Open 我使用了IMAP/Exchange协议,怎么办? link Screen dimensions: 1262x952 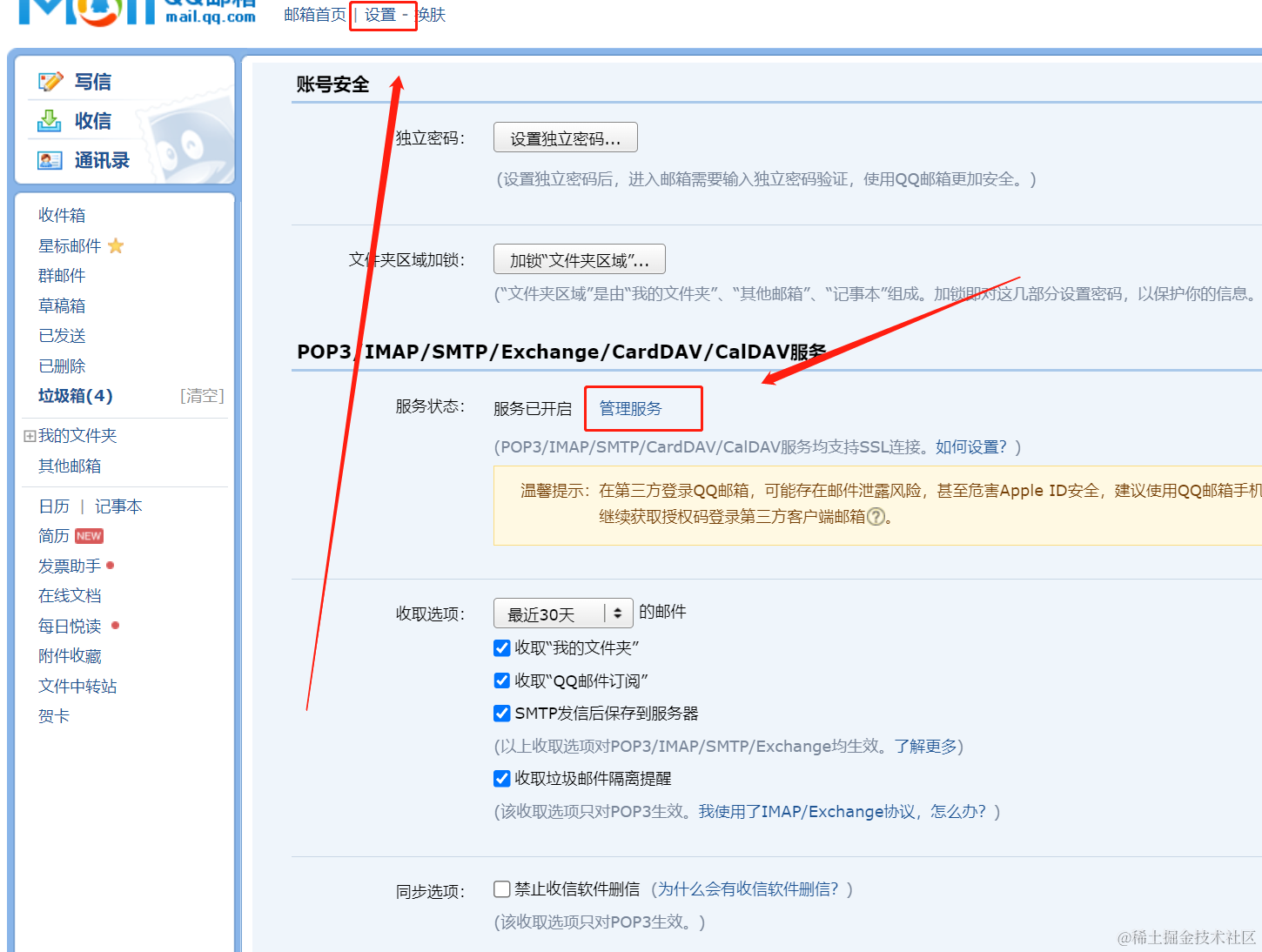(x=842, y=811)
